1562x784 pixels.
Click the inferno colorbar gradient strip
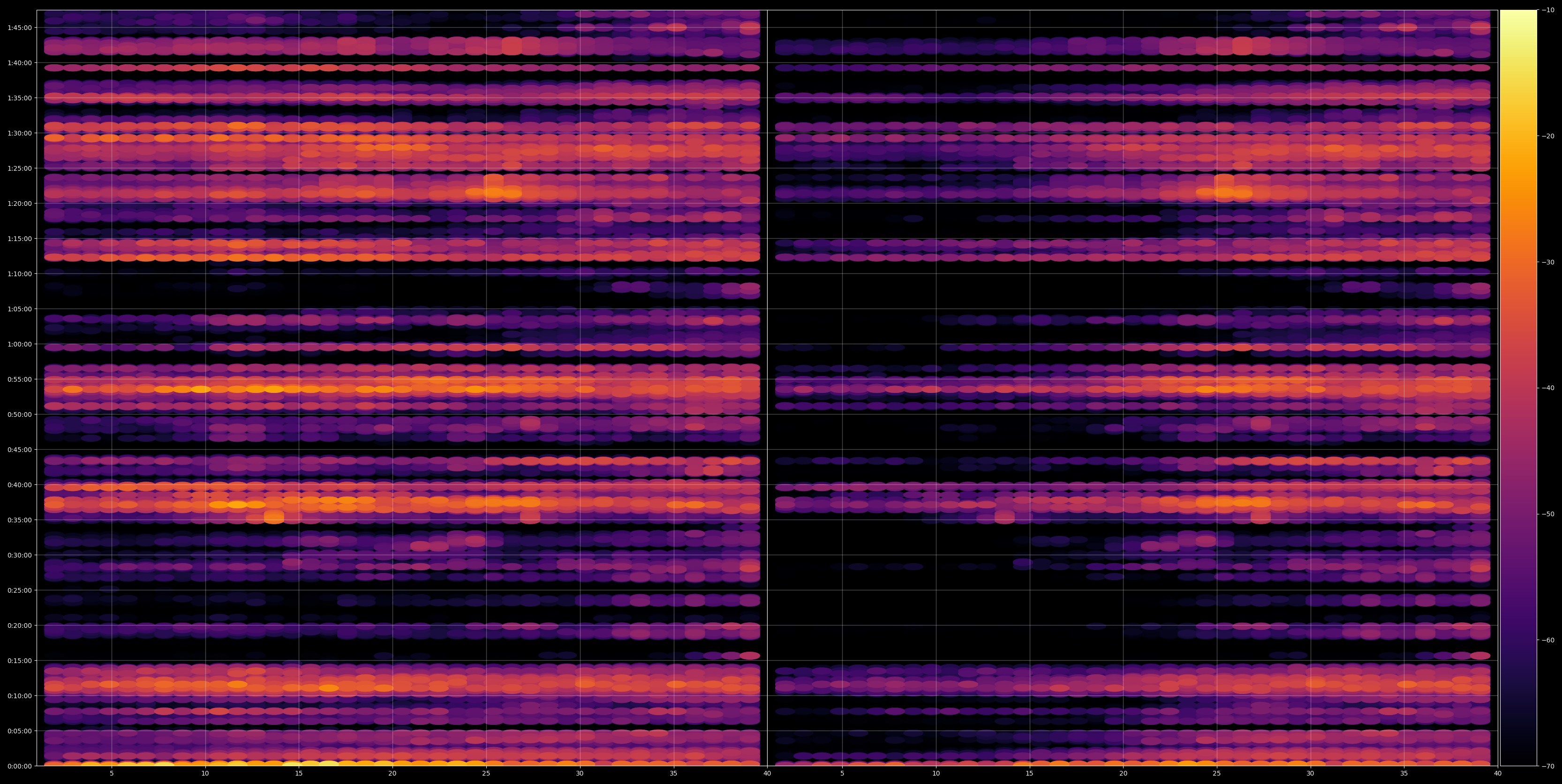pyautogui.click(x=1518, y=388)
